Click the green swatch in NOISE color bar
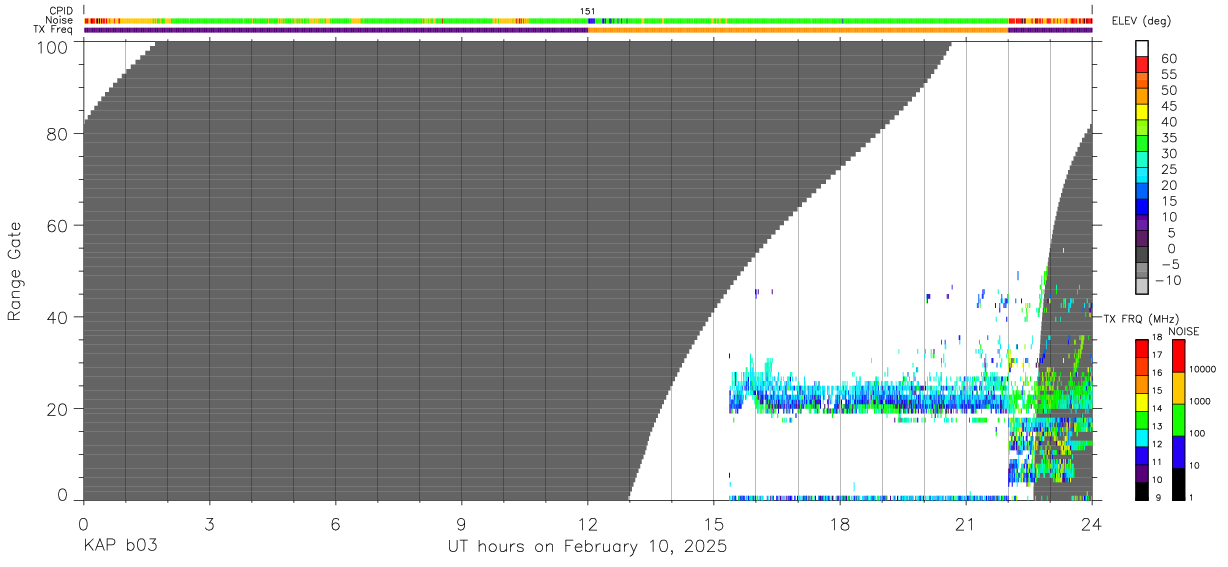Screen dimensions: 1228x567 (1178, 419)
